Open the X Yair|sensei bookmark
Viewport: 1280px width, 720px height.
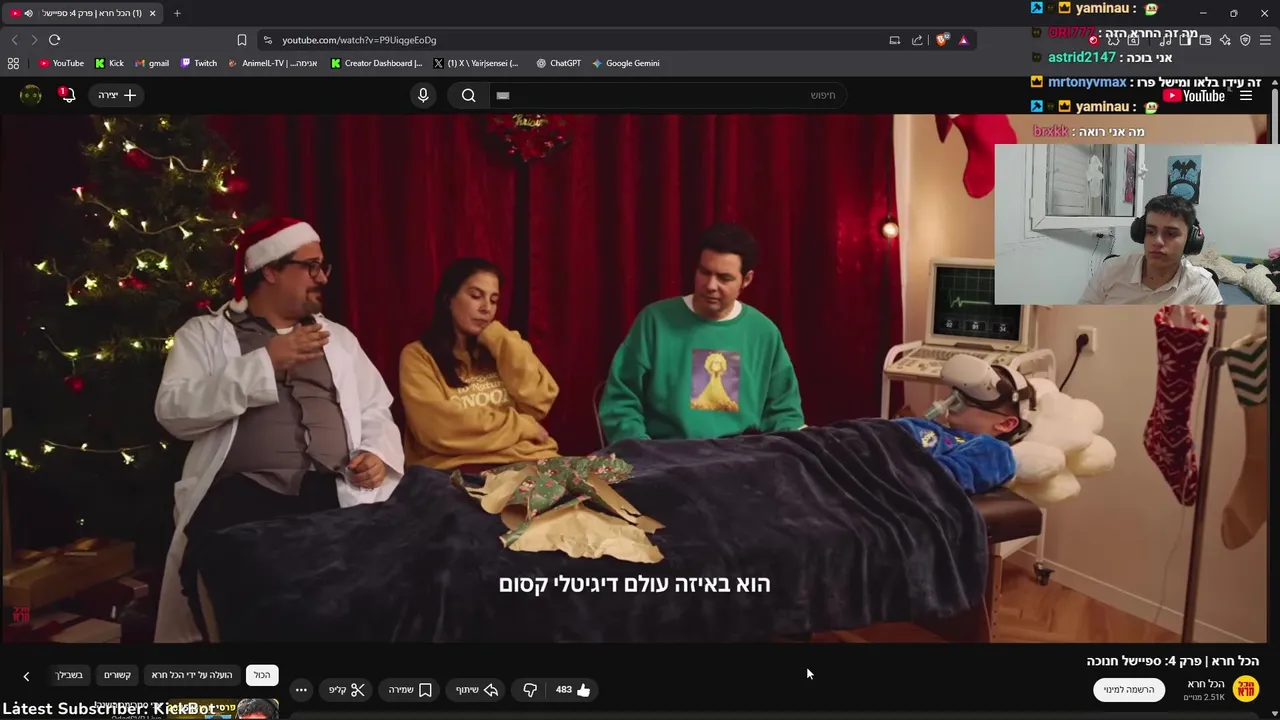pyautogui.click(x=476, y=63)
